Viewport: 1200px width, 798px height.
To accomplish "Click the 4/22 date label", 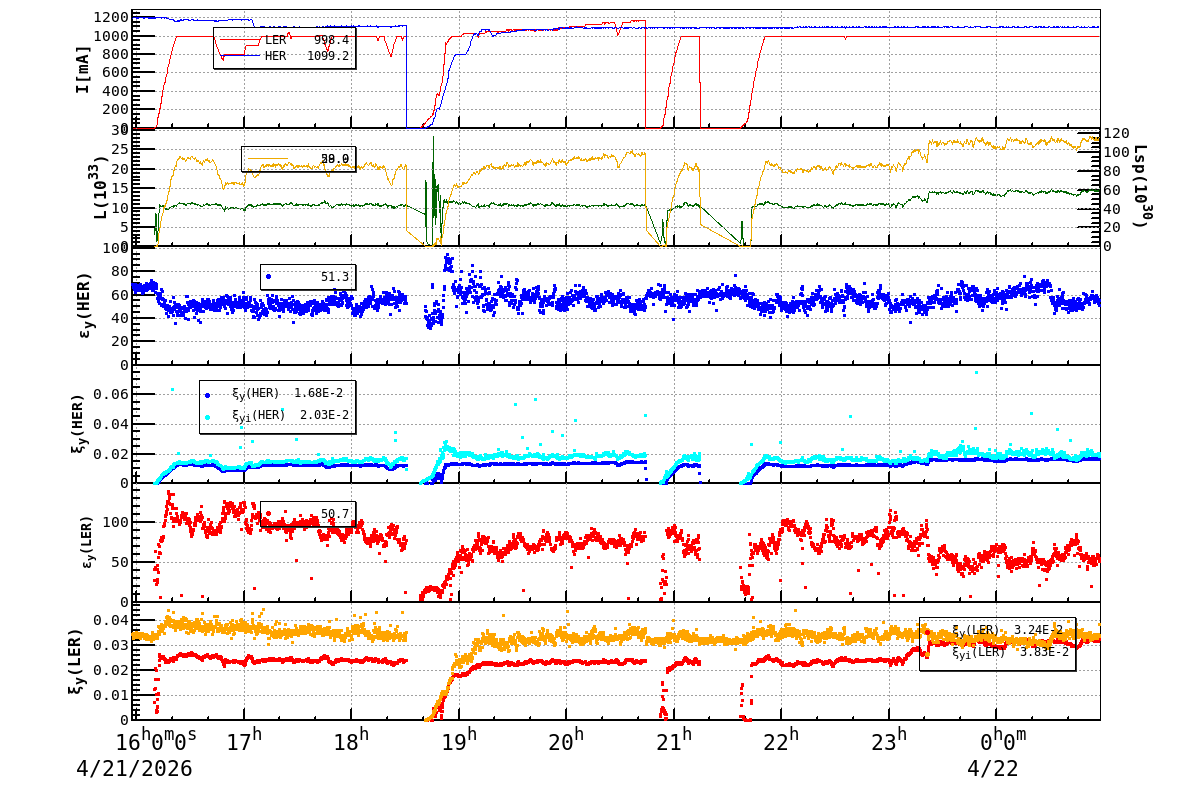I will coord(991,770).
